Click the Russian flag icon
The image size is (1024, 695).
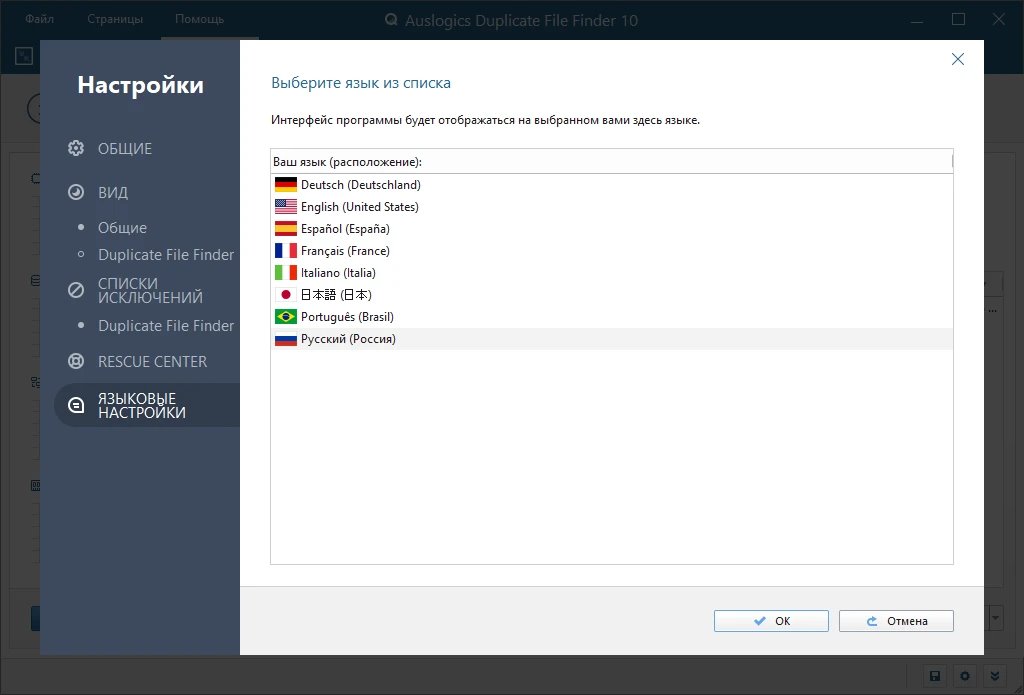(285, 339)
